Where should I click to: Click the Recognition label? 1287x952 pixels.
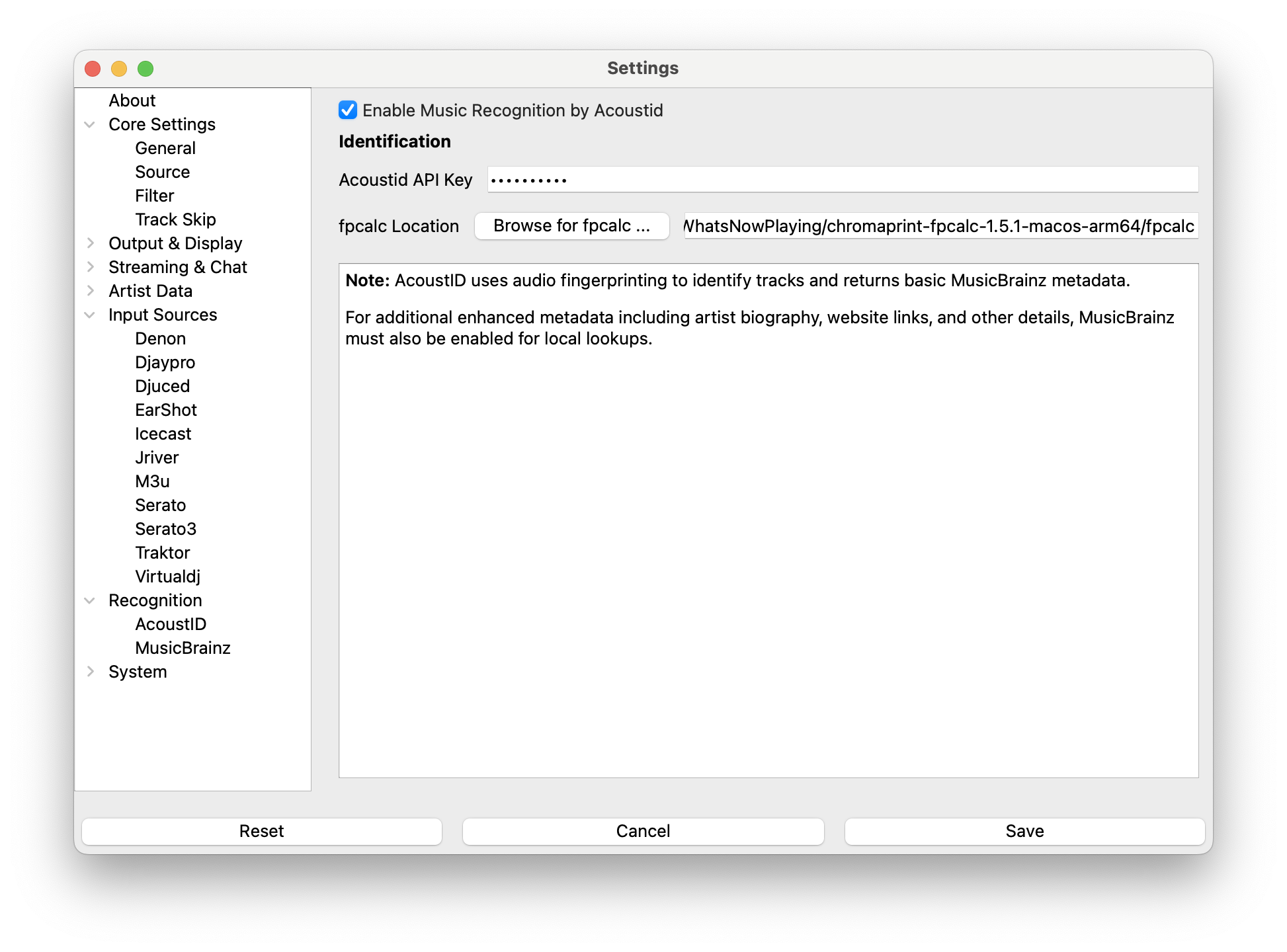155,600
